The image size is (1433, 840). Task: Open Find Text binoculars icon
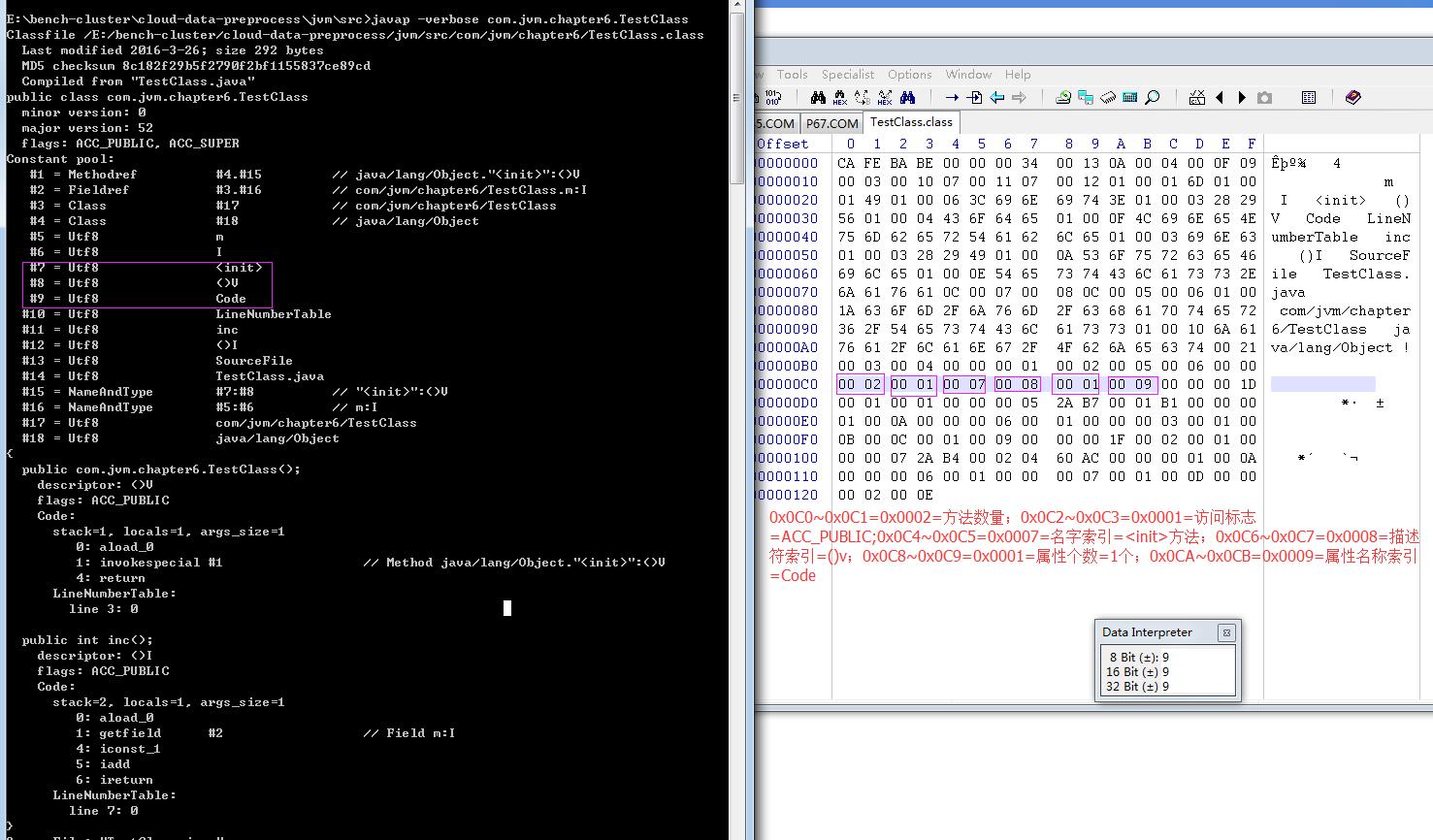[x=818, y=97]
